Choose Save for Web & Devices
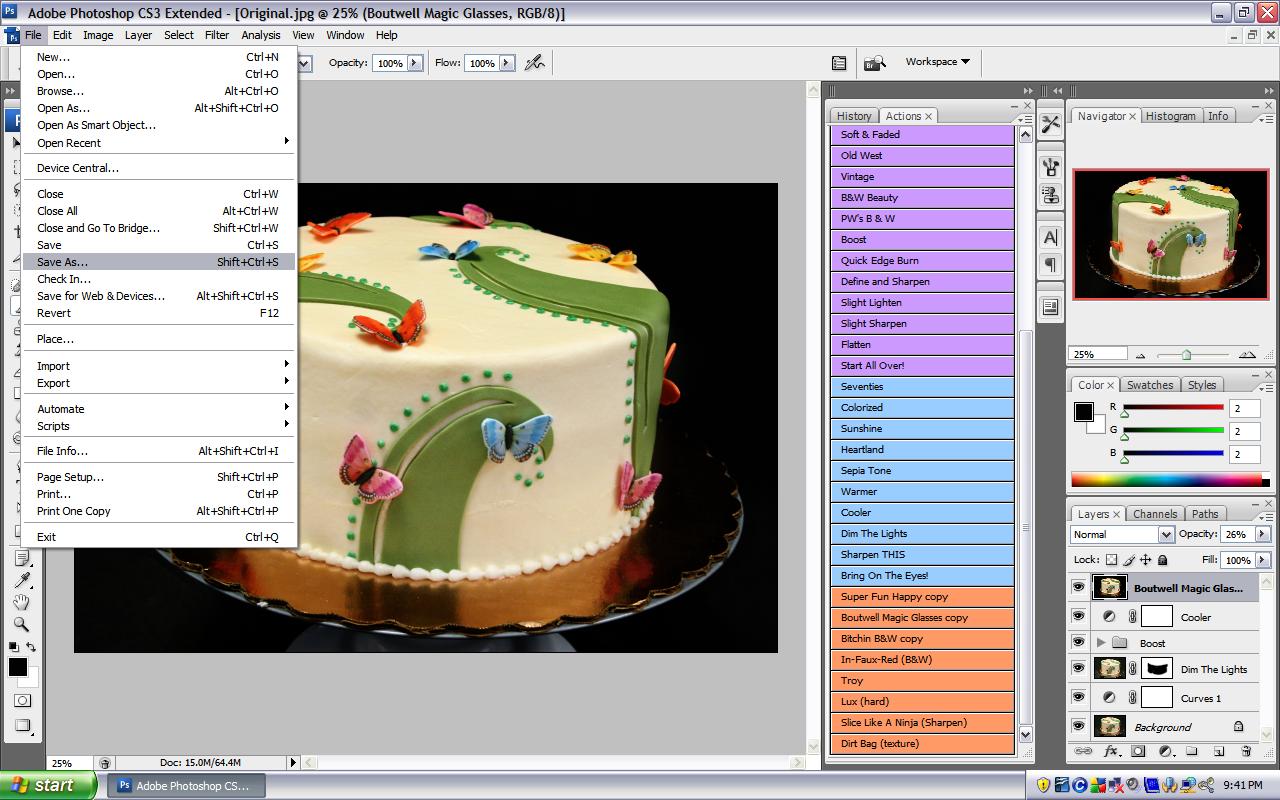1280x800 pixels. point(160,296)
